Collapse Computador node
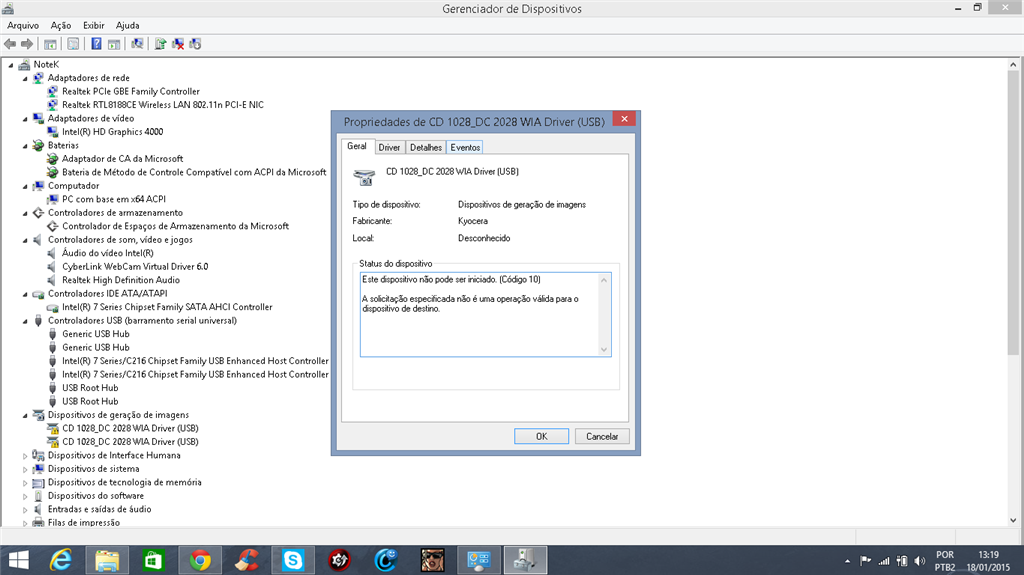The image size is (1024, 575). 25,186
